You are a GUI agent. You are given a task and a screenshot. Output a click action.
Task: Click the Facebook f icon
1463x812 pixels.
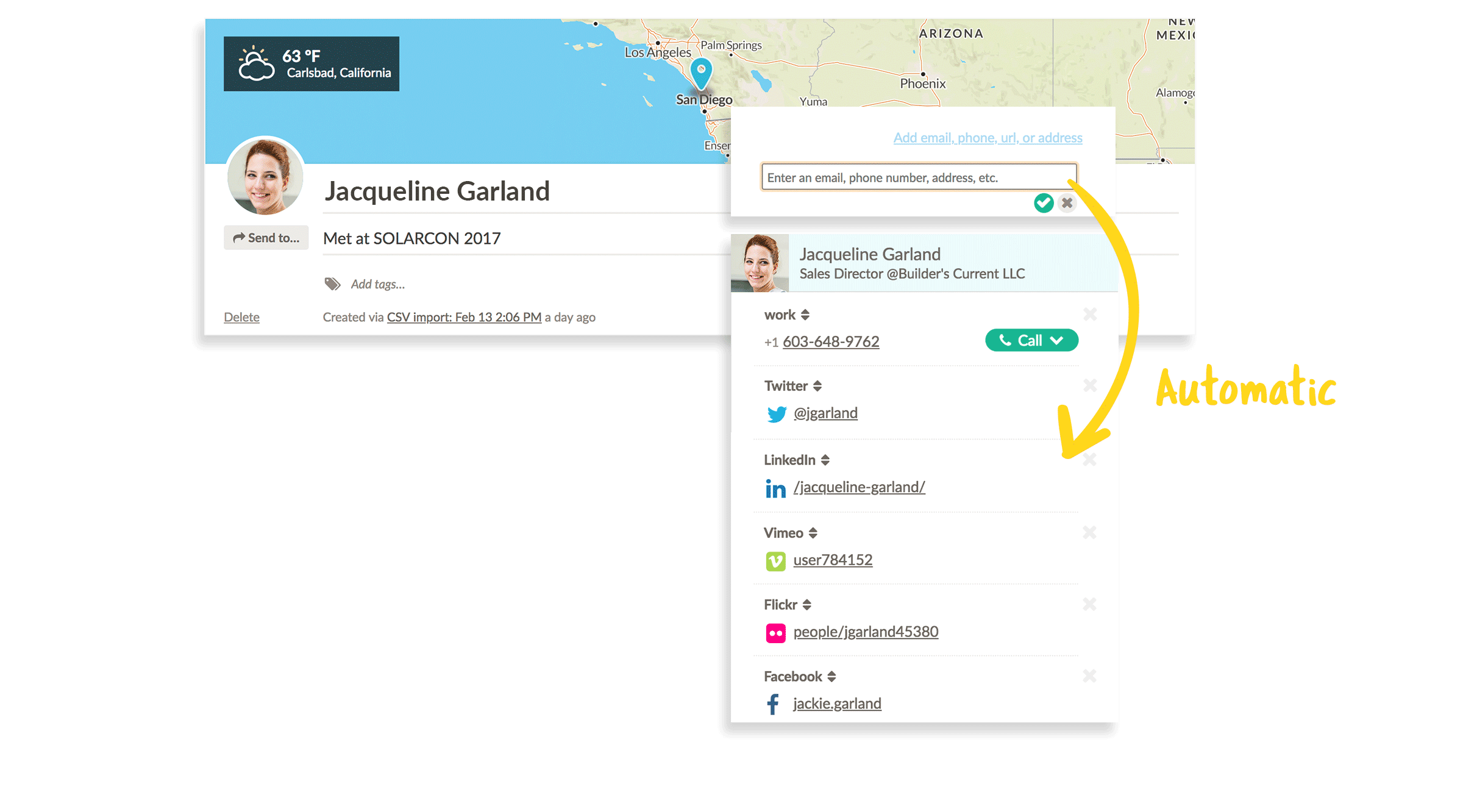point(773,704)
